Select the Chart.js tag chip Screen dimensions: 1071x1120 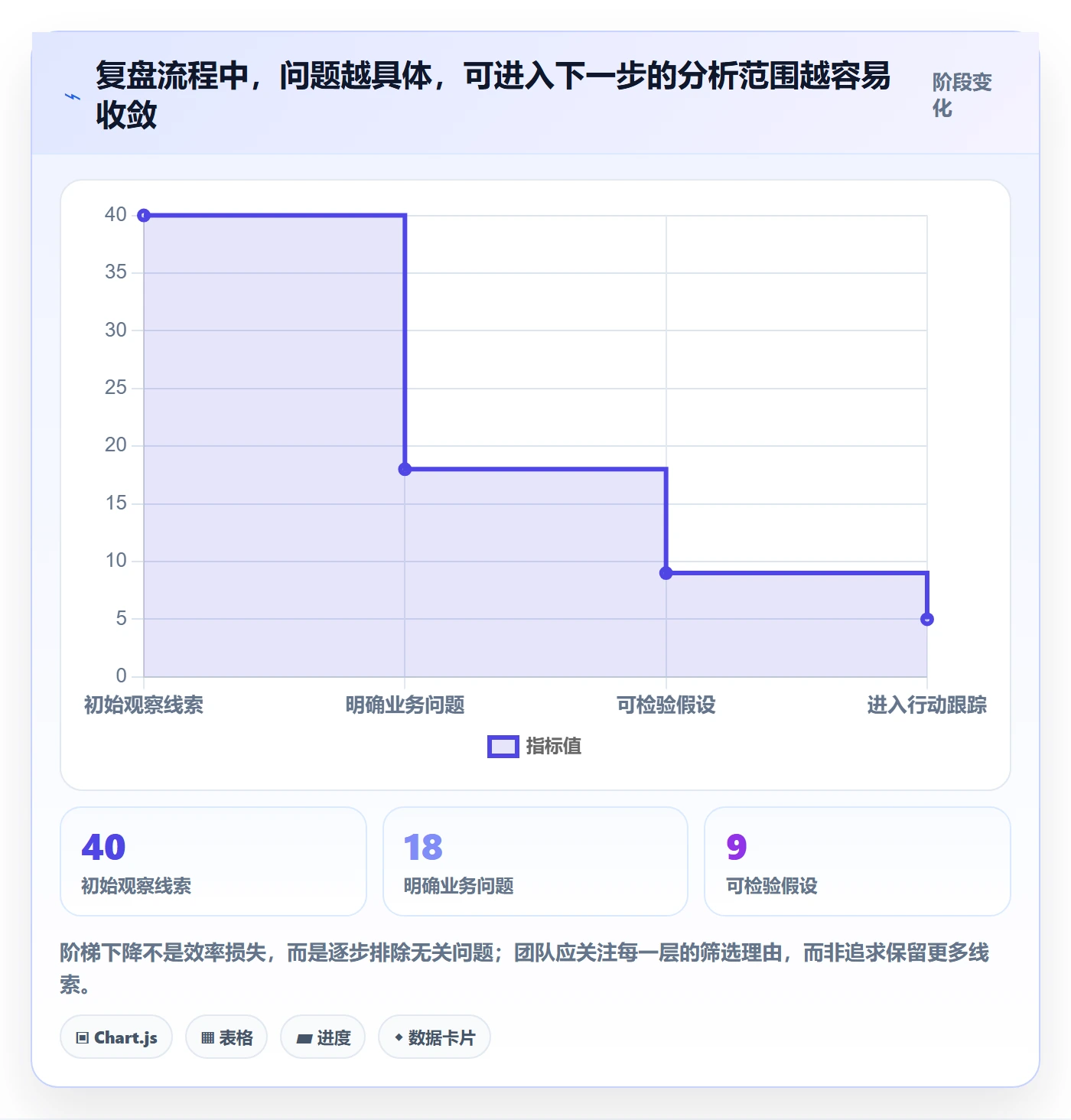point(116,1037)
